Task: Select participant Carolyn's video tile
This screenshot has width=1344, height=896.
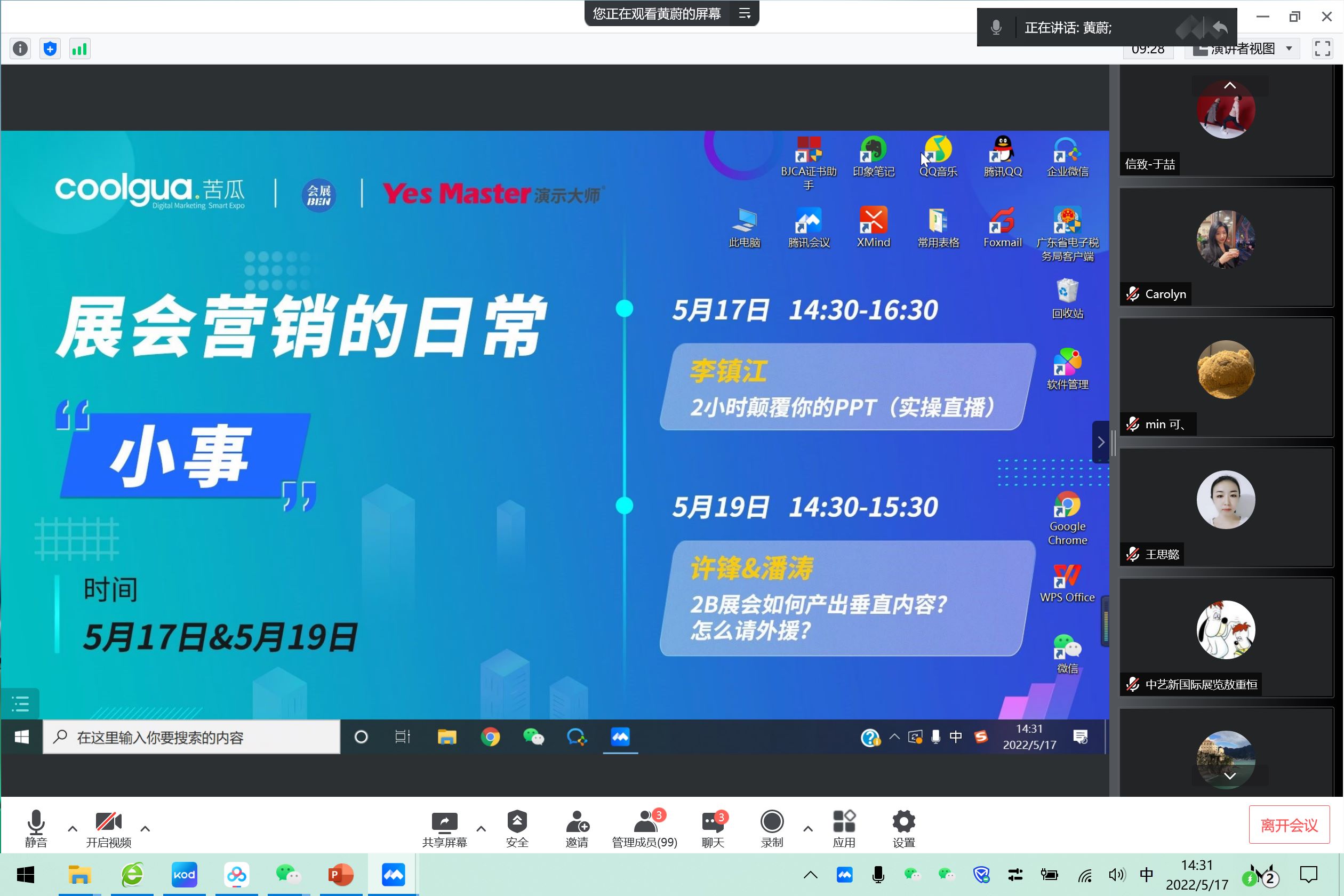Action: 1226,247
